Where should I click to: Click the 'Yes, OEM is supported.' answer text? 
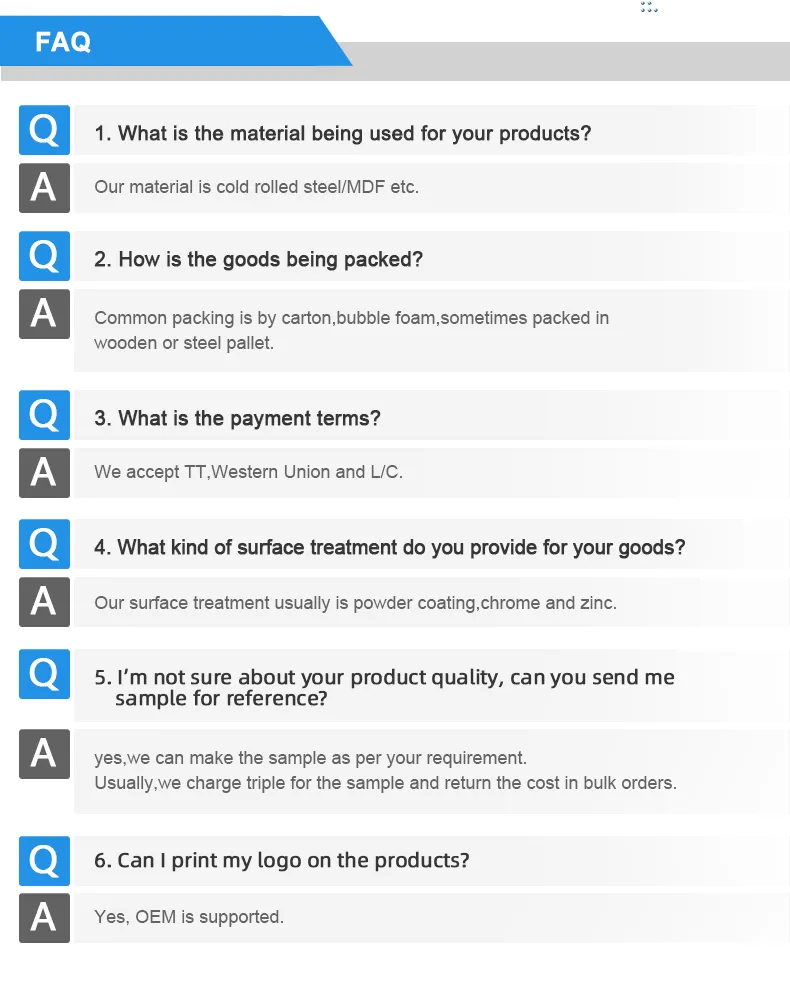(x=189, y=917)
